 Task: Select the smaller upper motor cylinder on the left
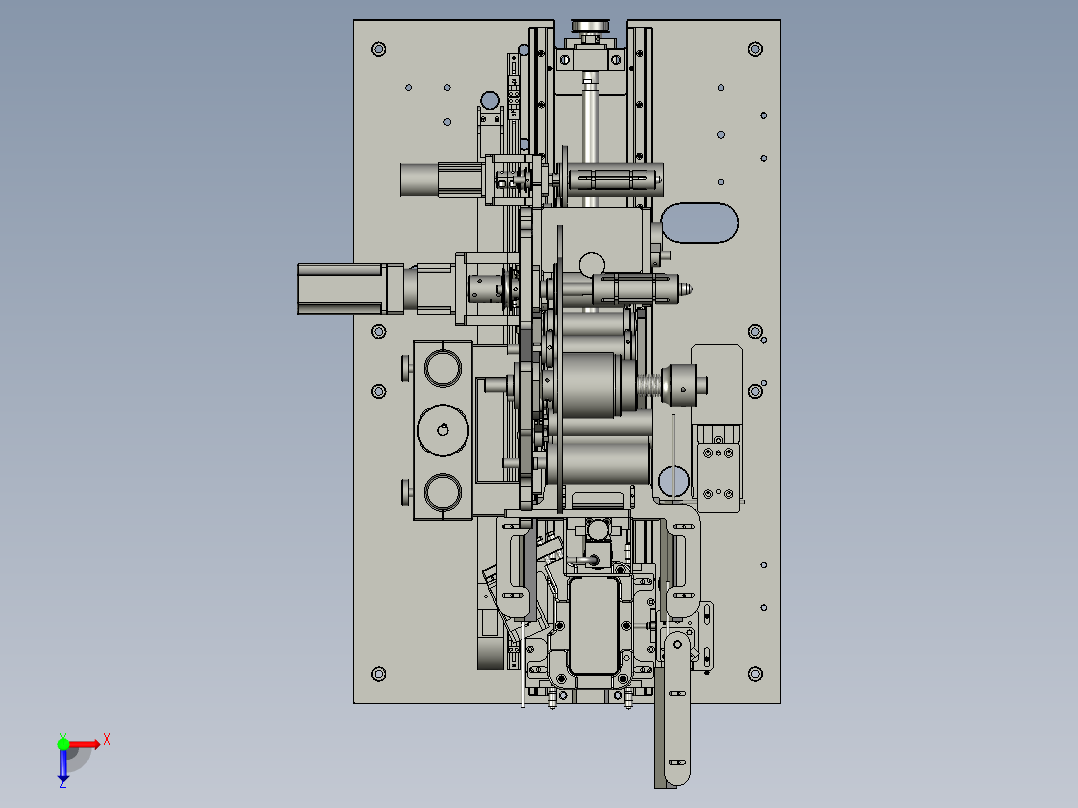pos(419,179)
